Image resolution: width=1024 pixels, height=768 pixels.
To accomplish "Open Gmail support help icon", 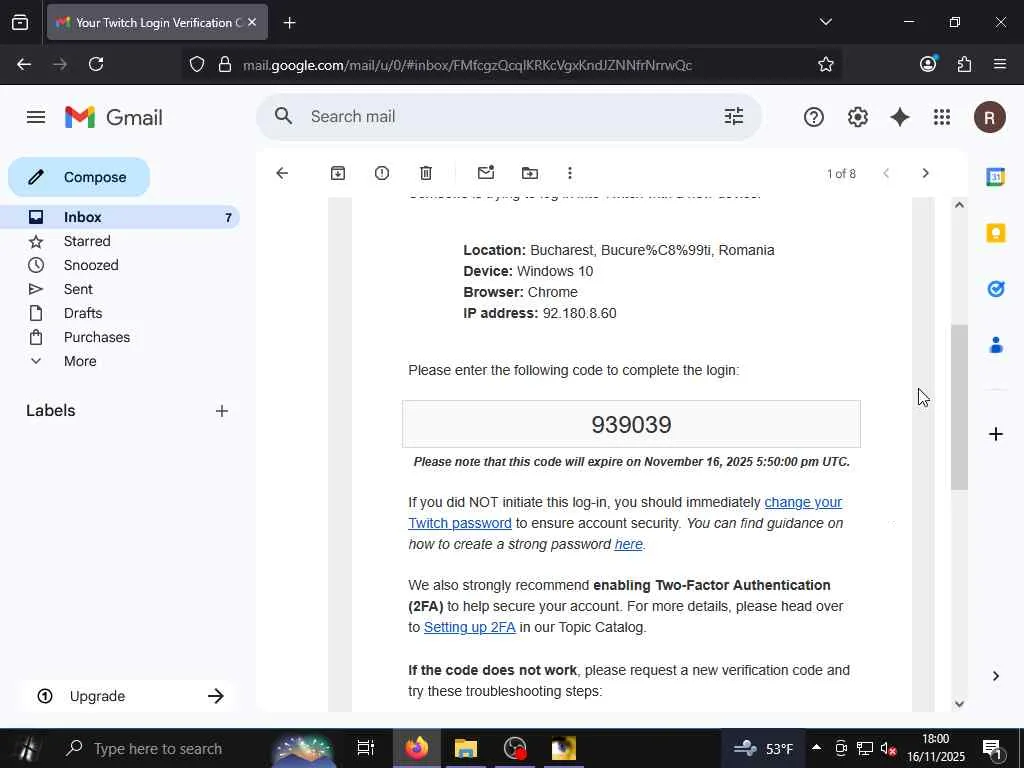I will coord(814,118).
